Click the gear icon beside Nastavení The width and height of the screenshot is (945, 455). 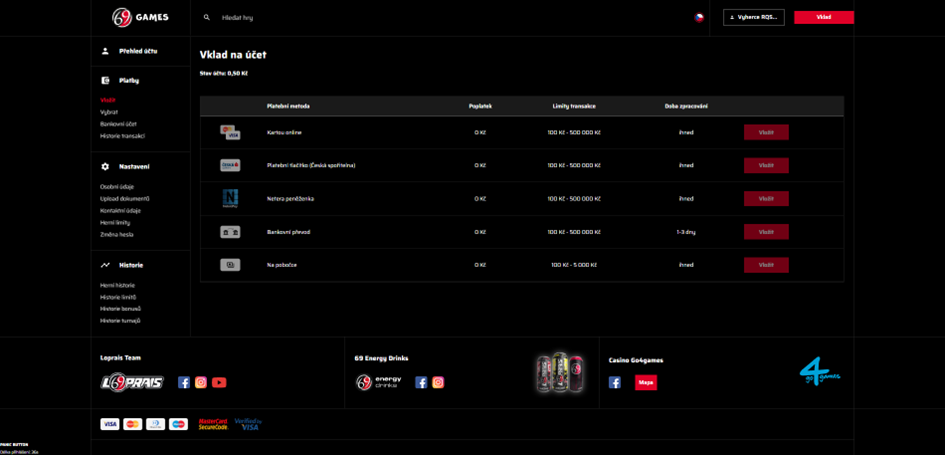(105, 166)
